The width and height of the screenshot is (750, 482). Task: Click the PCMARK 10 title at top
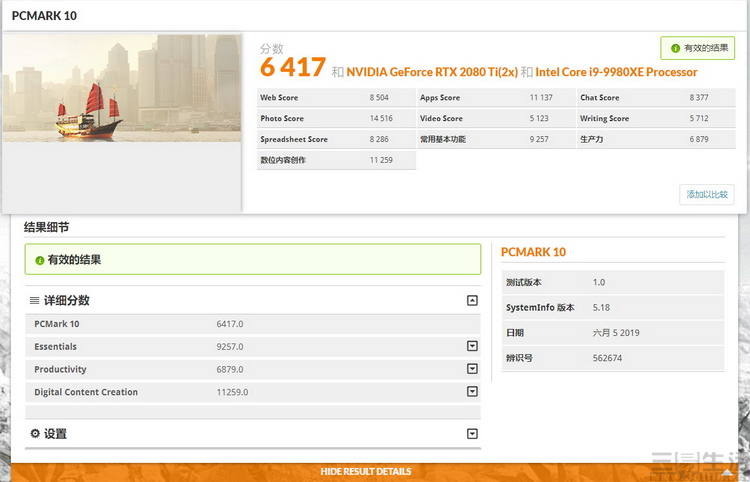(44, 16)
